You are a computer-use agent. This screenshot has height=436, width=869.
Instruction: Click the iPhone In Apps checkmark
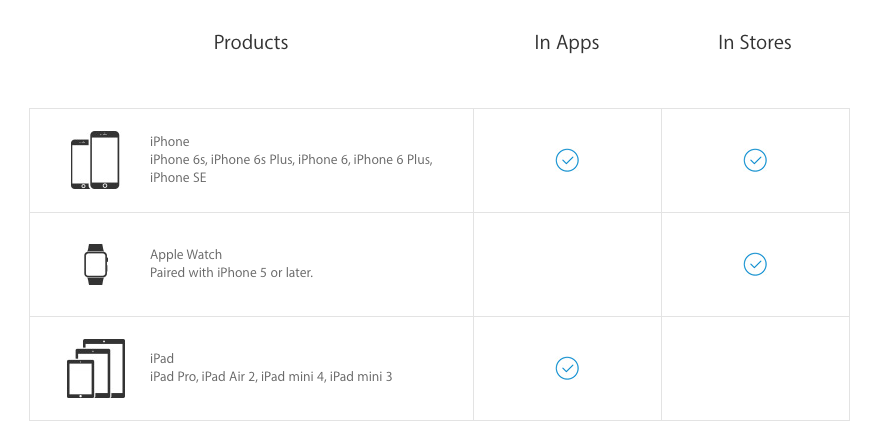click(567, 160)
